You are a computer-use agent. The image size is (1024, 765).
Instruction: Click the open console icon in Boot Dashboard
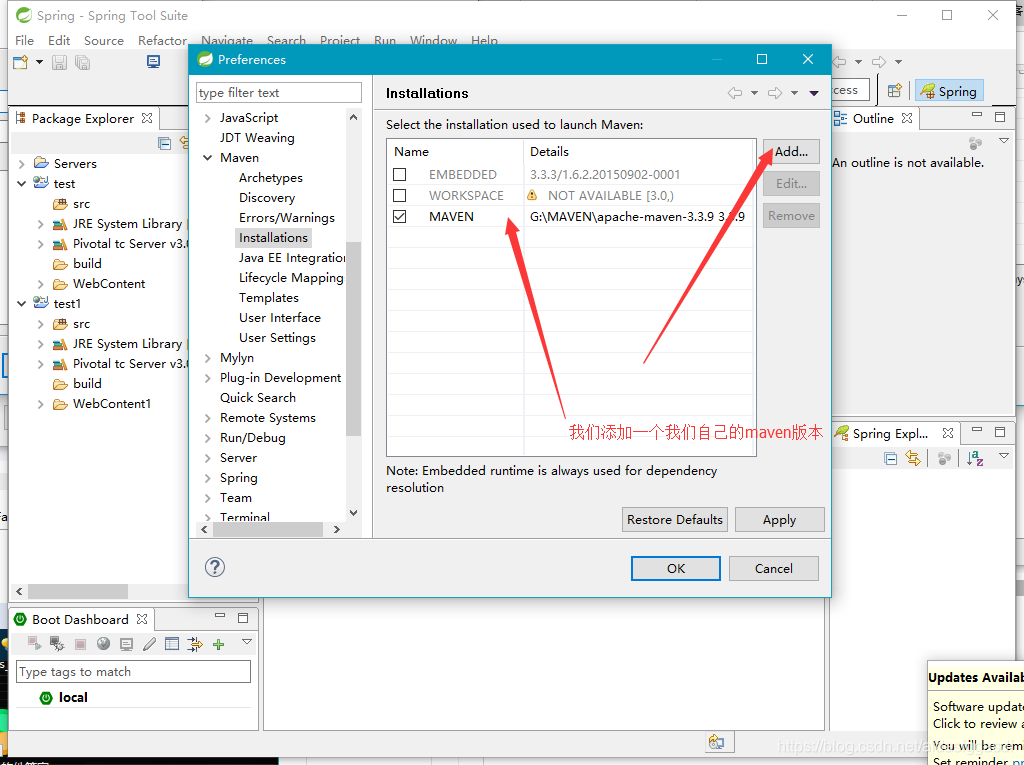click(x=126, y=644)
